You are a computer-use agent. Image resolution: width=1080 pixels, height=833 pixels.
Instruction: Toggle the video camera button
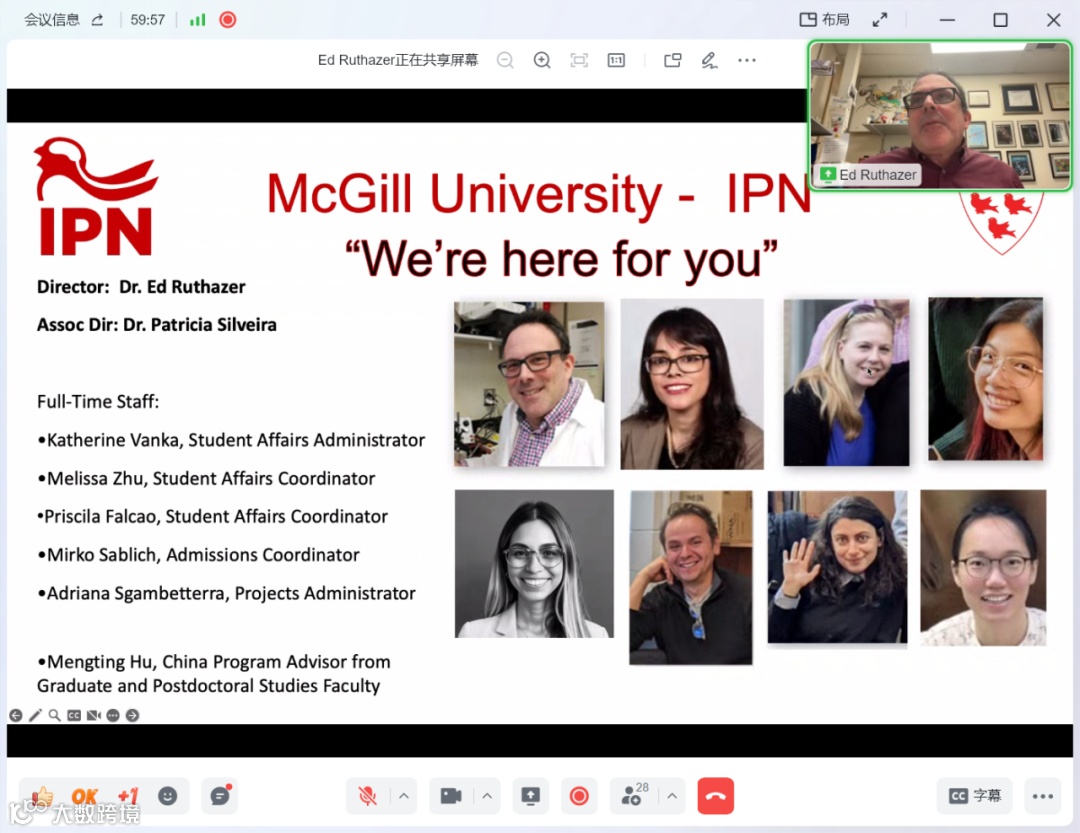pyautogui.click(x=451, y=796)
